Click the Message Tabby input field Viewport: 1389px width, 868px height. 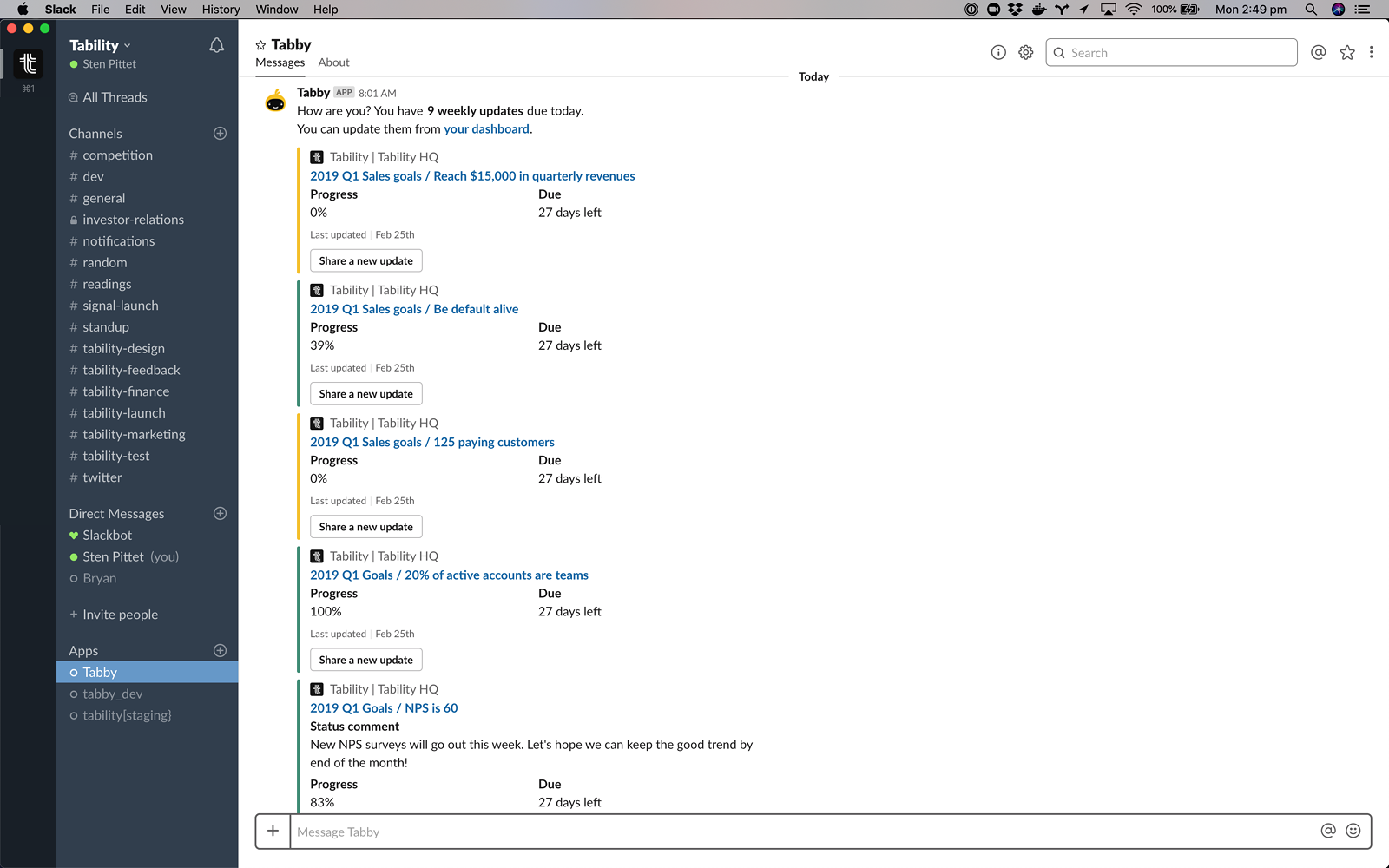tap(803, 832)
